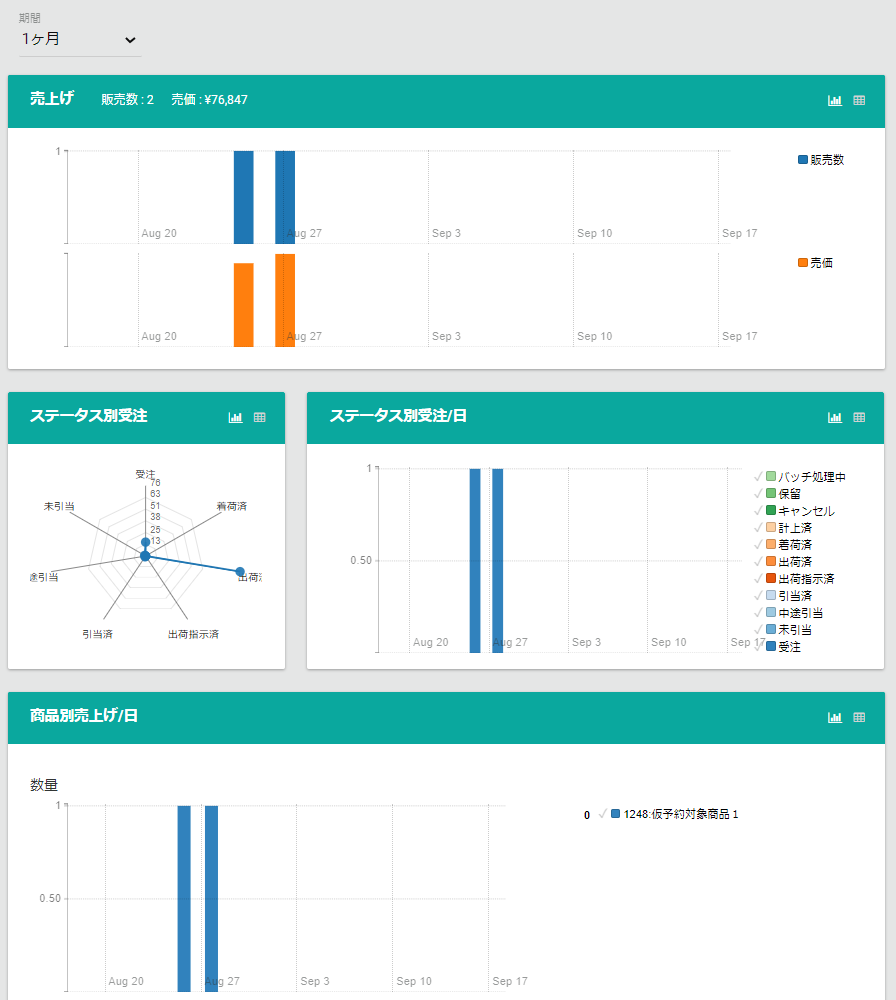Toggle 計上済 legend checkmark
This screenshot has width=896, height=1000.
tap(758, 527)
